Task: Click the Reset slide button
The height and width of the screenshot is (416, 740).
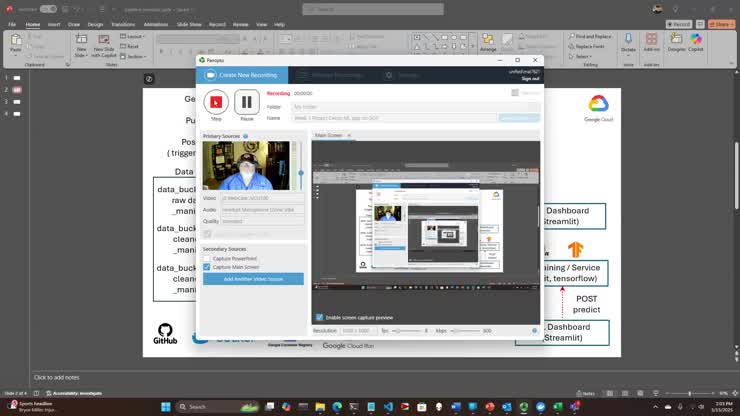Action: point(130,46)
